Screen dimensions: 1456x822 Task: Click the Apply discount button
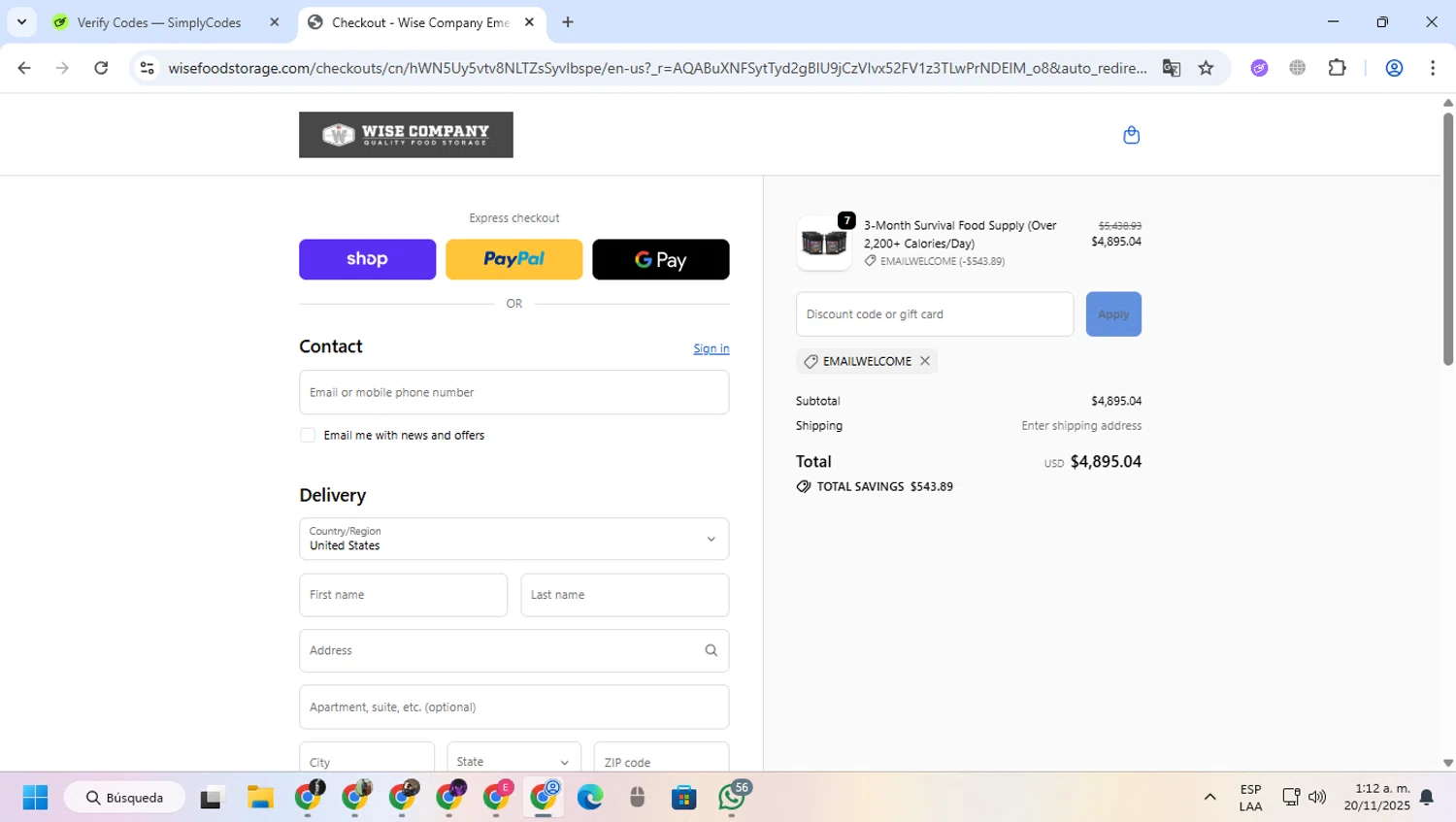tap(1113, 314)
